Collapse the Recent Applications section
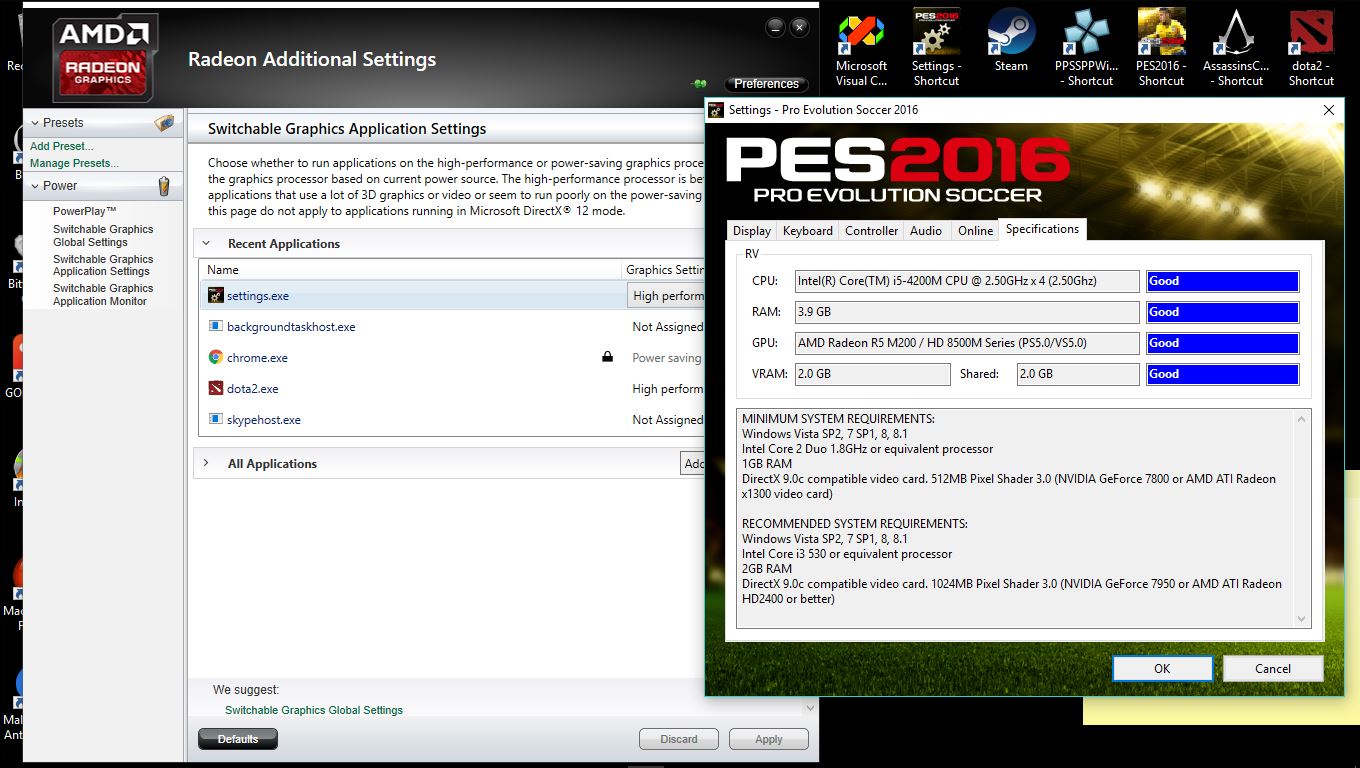 pos(207,243)
